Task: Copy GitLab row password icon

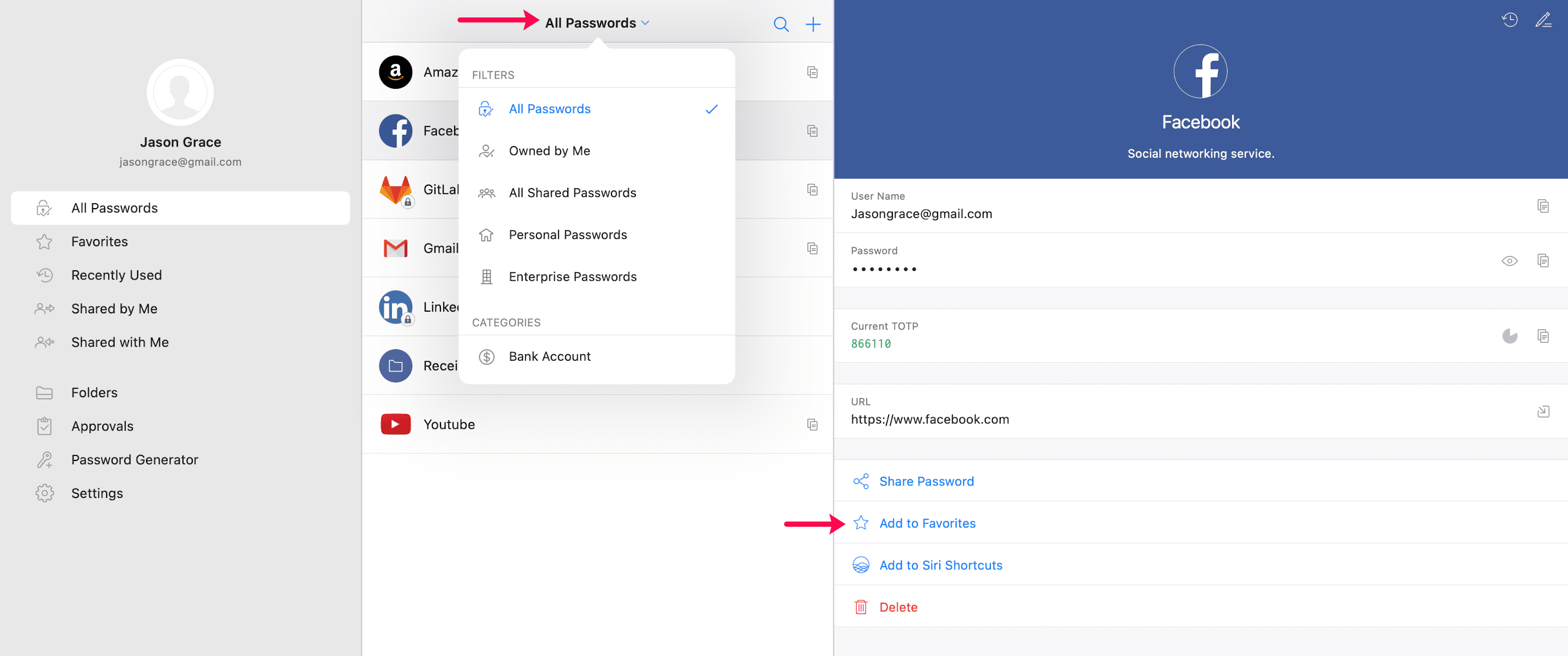Action: coord(812,190)
